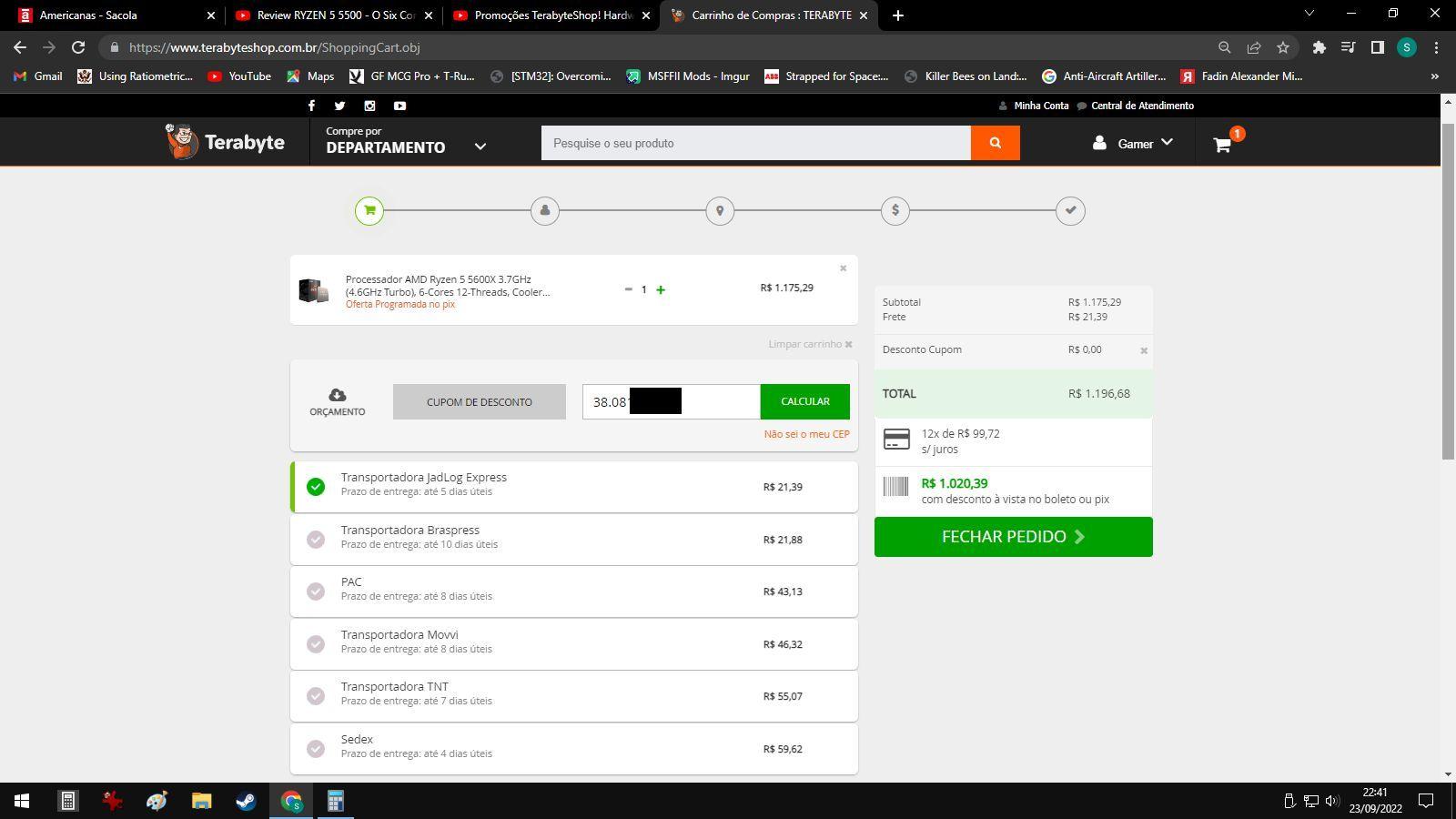Open Terabyte's Twitter icon

tap(339, 106)
